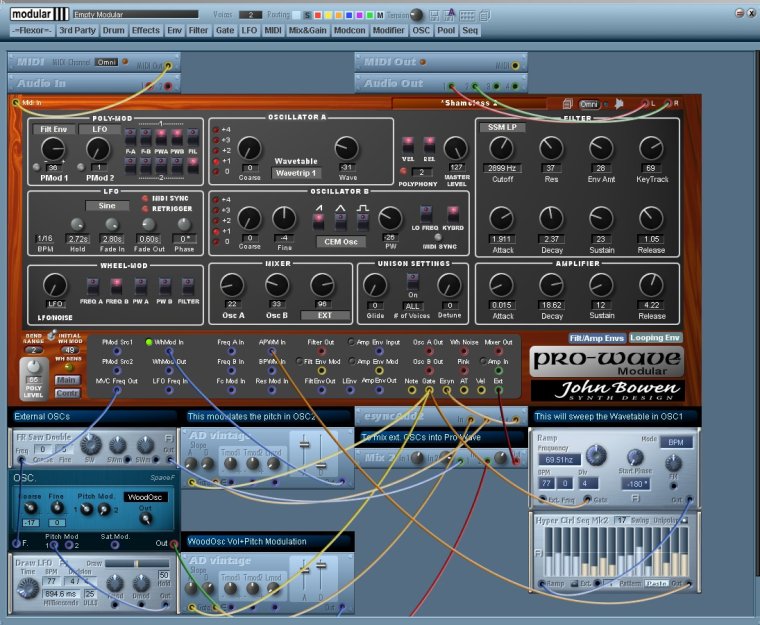Open the LFO module menu
This screenshot has height=625, width=760.
[249, 30]
